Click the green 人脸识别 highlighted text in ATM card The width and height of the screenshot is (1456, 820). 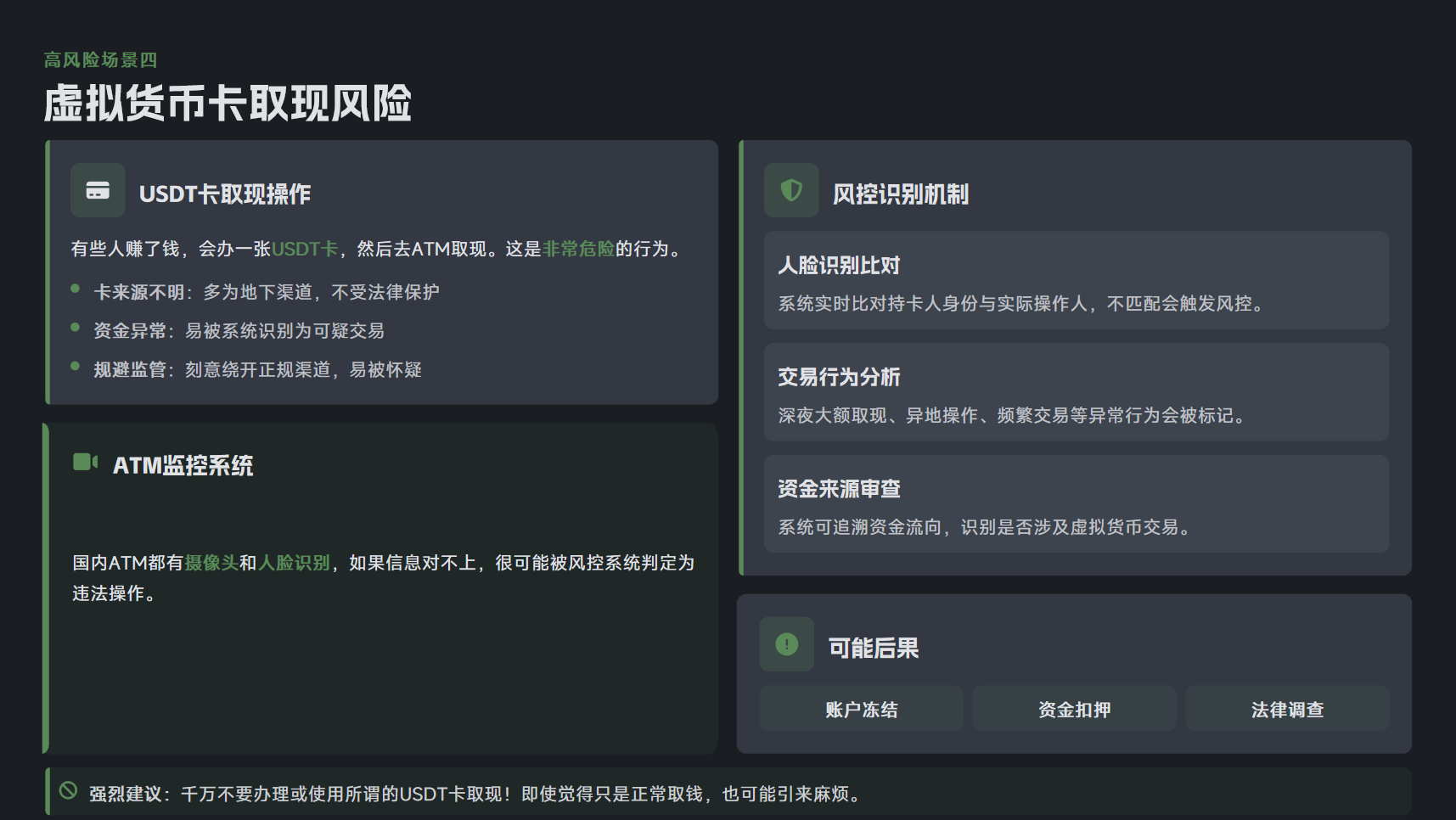pos(294,563)
